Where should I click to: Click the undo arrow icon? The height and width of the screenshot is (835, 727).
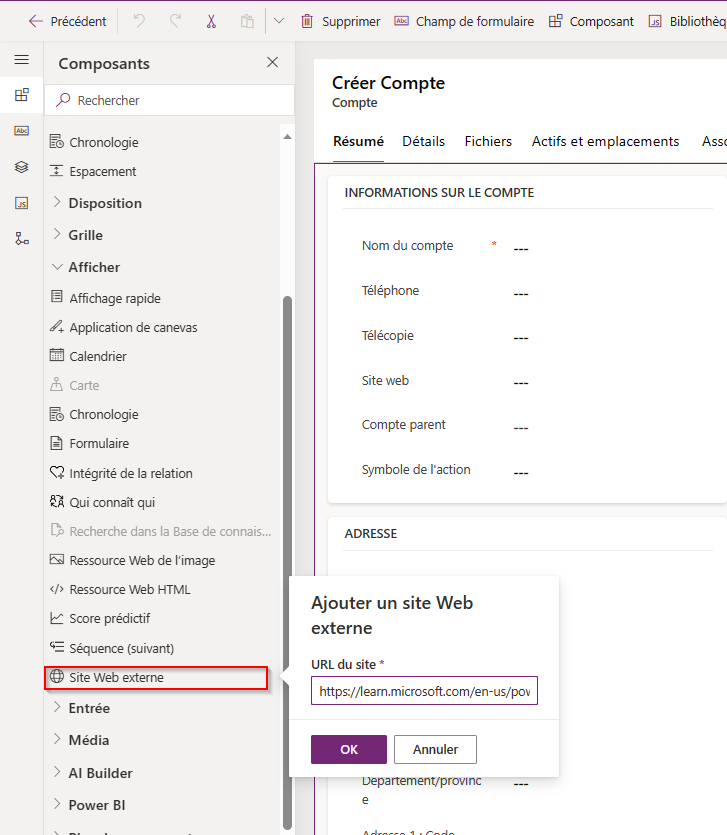(x=139, y=21)
